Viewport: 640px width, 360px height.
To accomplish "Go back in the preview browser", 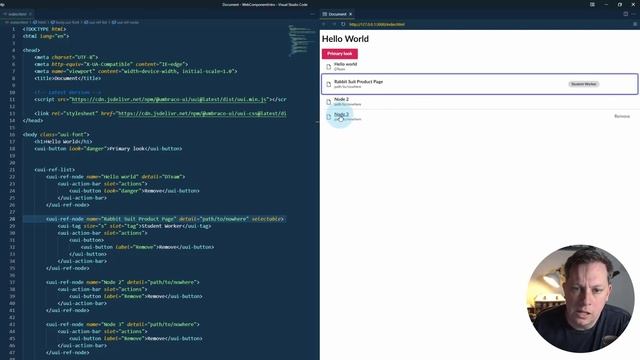I will click(324, 24).
